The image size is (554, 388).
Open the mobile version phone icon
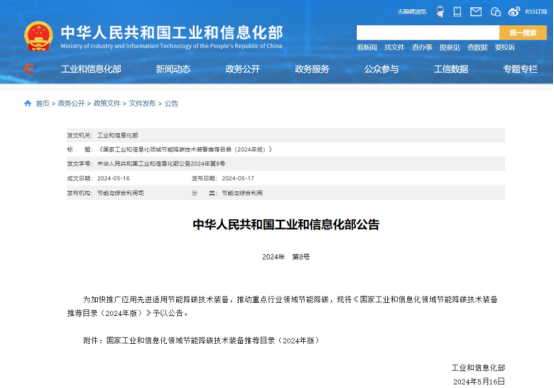pos(457,12)
